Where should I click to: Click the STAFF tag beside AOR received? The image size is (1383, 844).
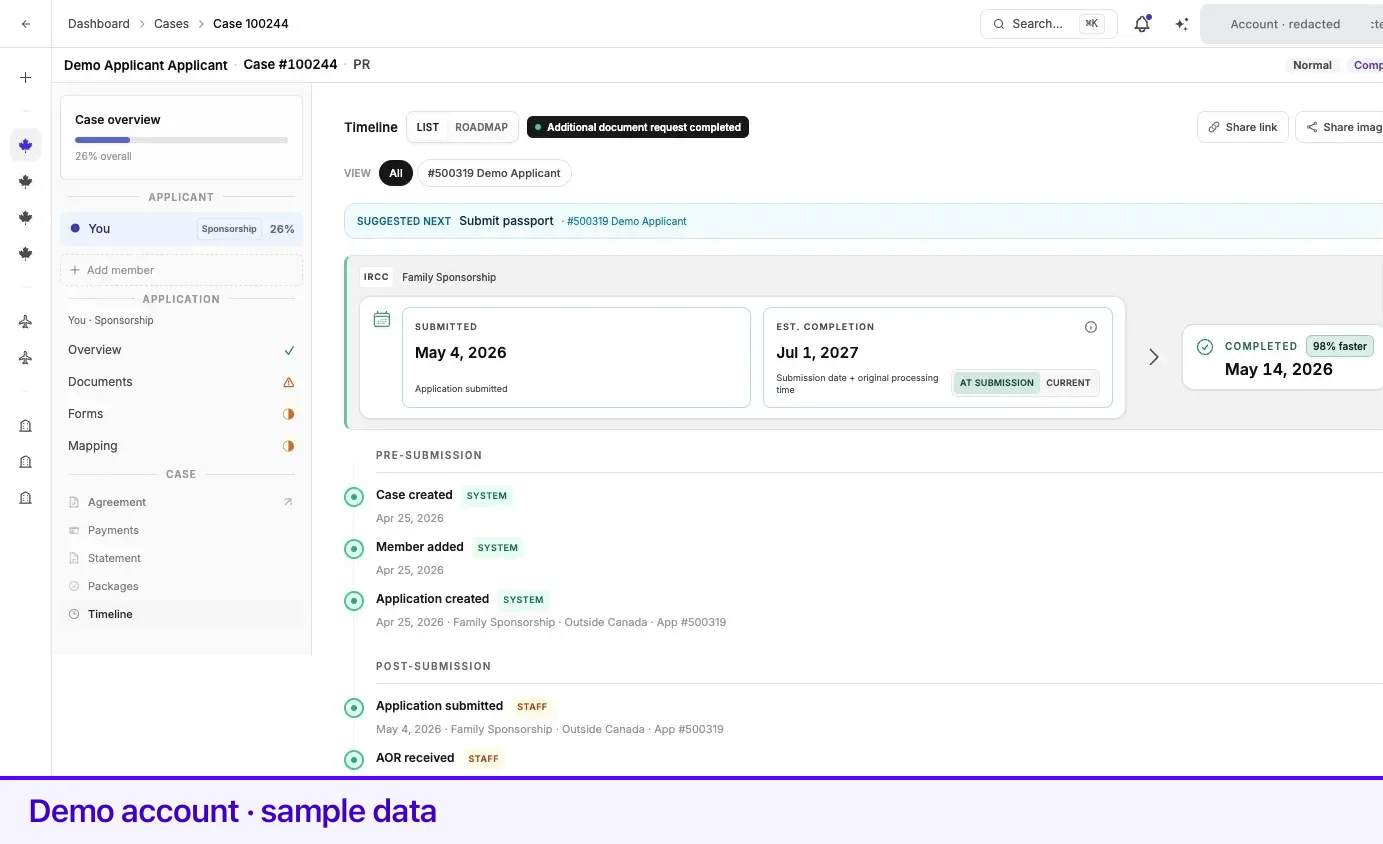483,758
